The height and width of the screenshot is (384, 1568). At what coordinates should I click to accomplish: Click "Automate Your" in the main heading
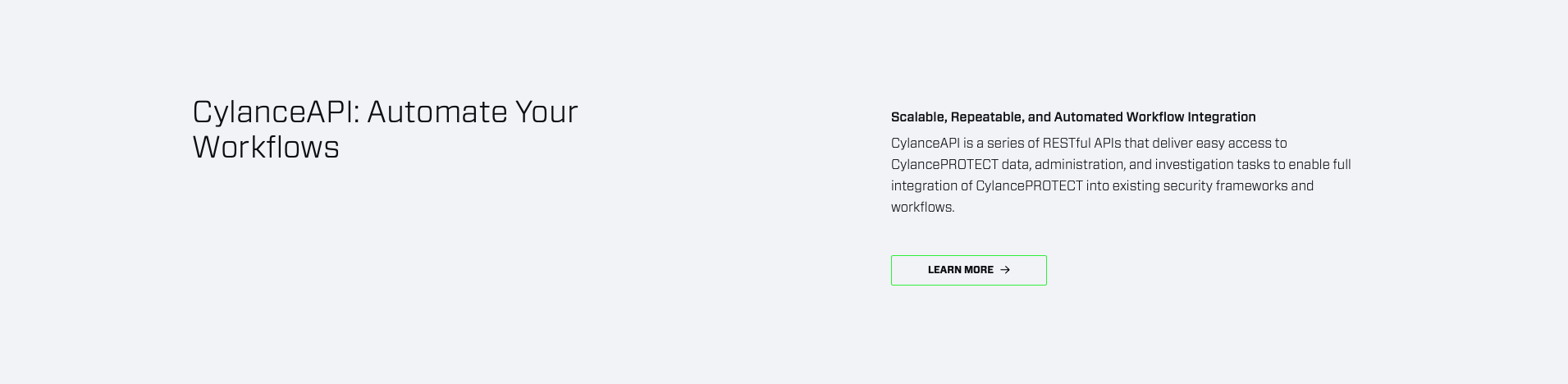[472, 112]
